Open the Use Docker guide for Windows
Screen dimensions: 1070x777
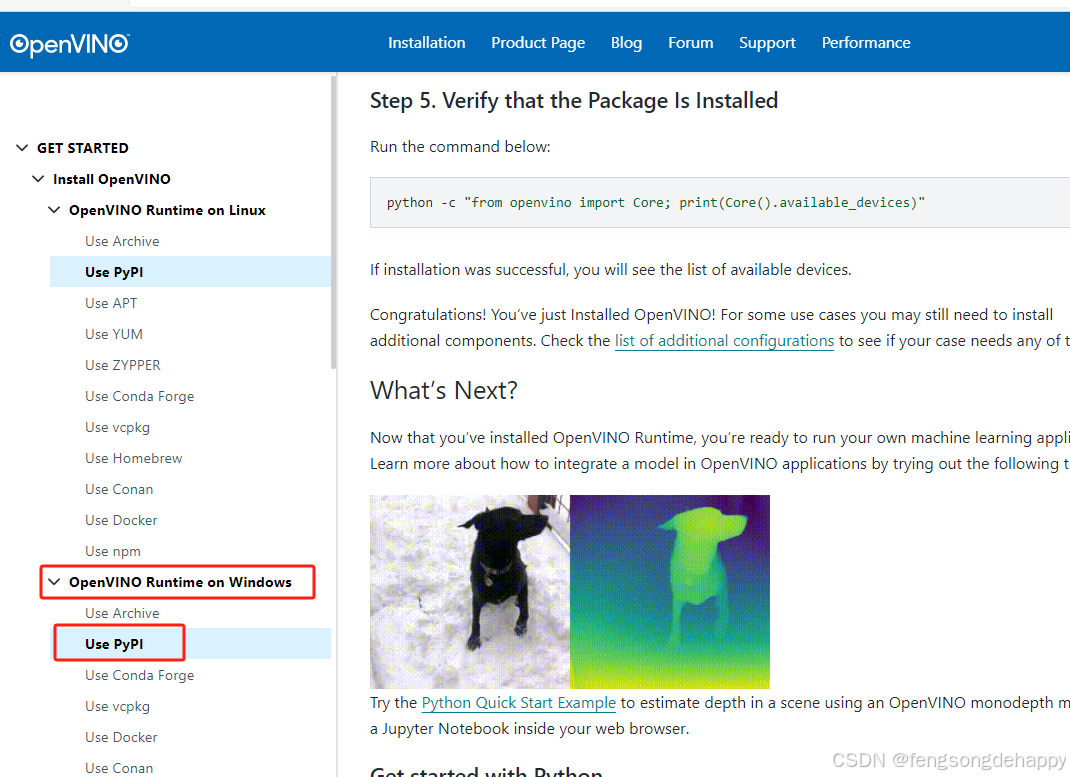coord(121,737)
